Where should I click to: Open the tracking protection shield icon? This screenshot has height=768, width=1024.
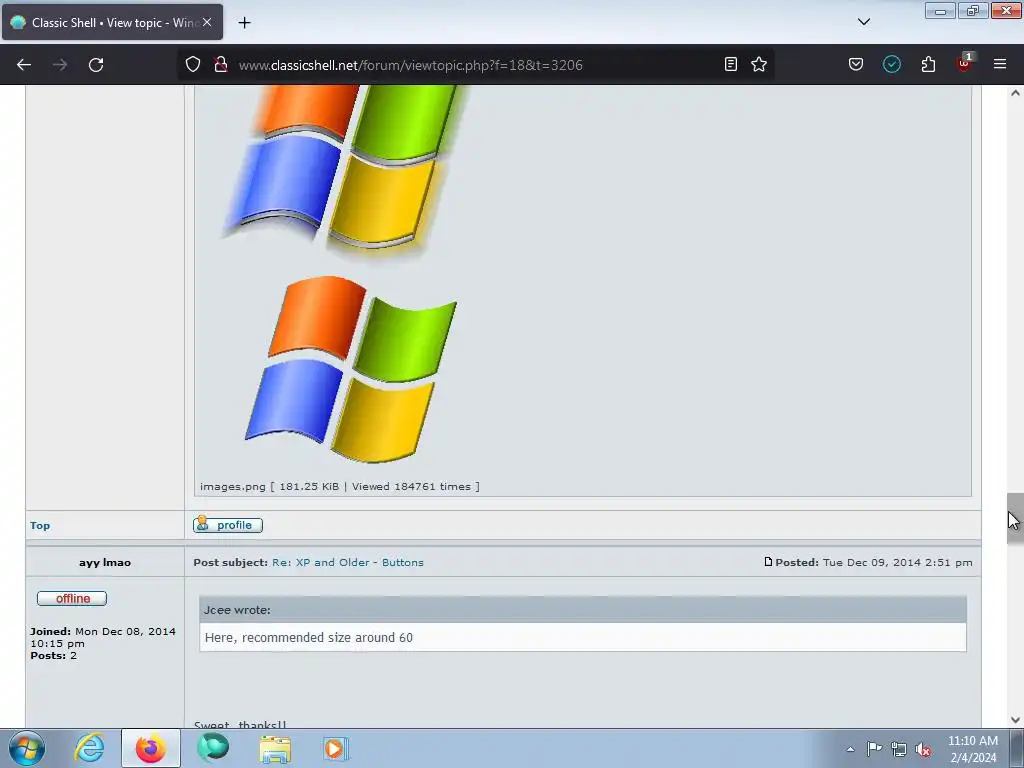pos(193,64)
